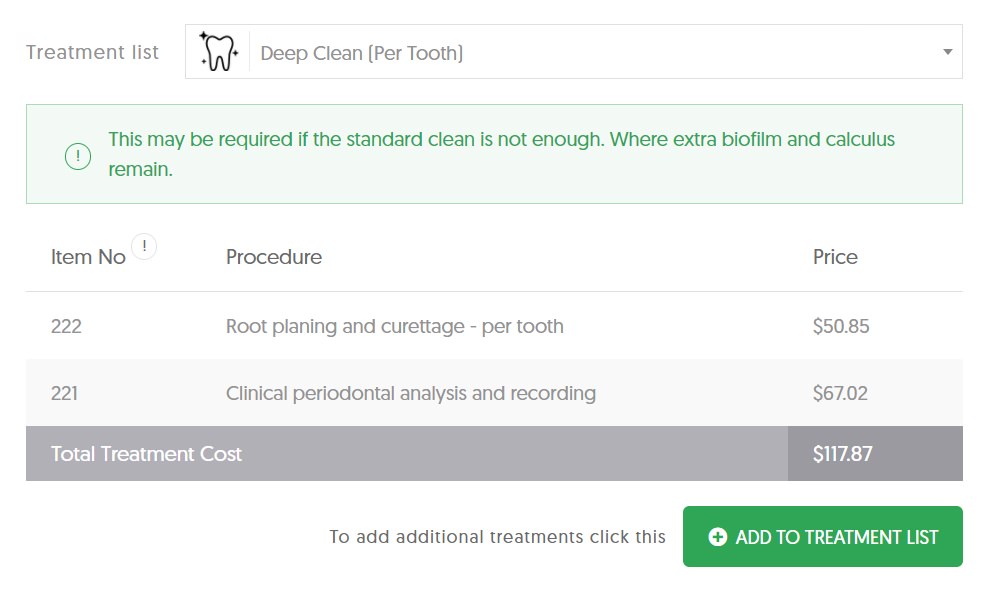Click the green deep clean notice text
This screenshot has height=599, width=997.
pyautogui.click(x=501, y=154)
